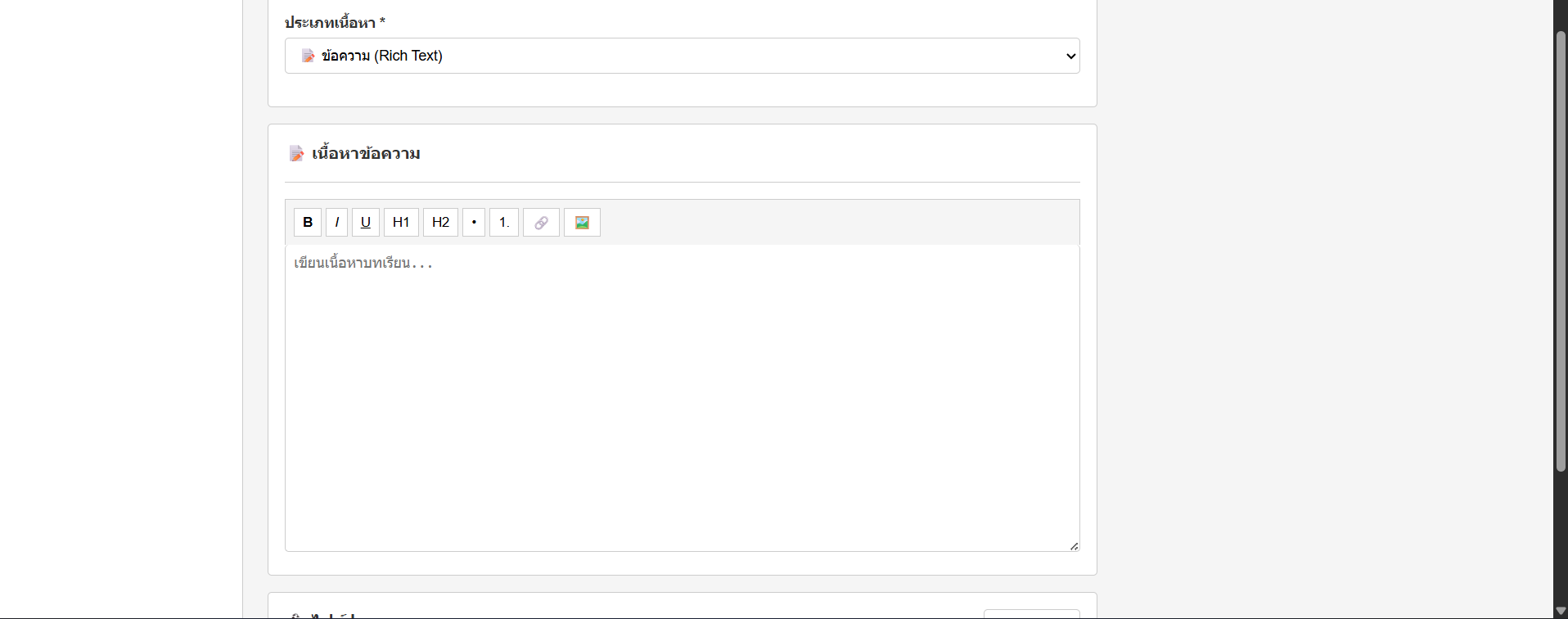
Task: Toggle bold formatting in the editor toolbar
Action: point(308,222)
